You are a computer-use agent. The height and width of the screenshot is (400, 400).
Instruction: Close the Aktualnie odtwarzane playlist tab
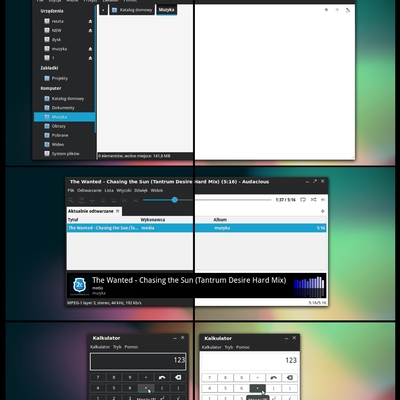tap(118, 211)
